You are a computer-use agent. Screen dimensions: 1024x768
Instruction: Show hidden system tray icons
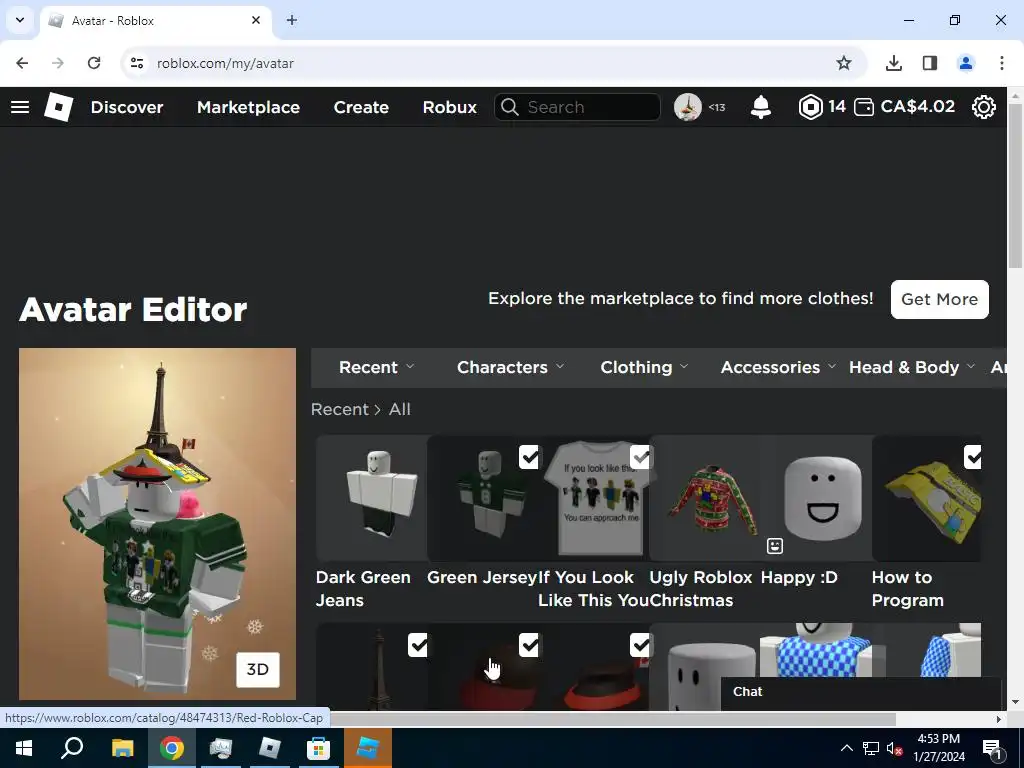pyautogui.click(x=846, y=748)
